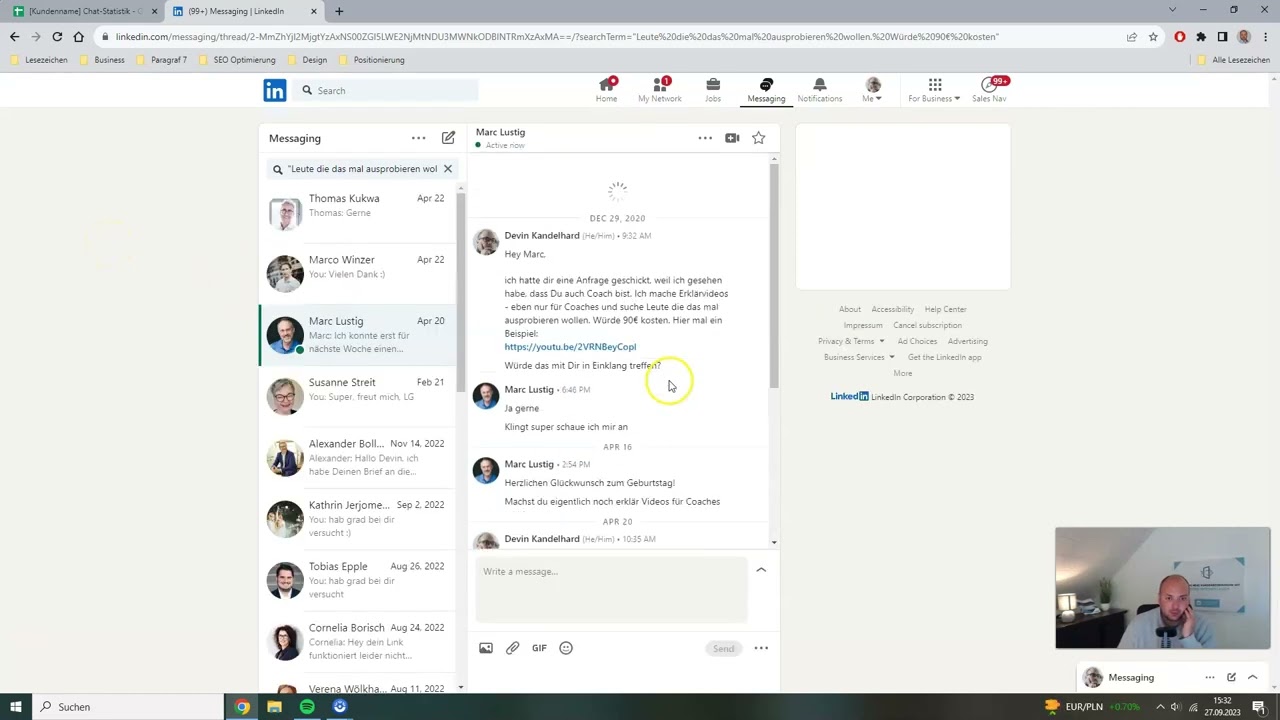Image resolution: width=1280 pixels, height=720 pixels.
Task: Open Susanne Streit conversation
Action: (x=358, y=396)
